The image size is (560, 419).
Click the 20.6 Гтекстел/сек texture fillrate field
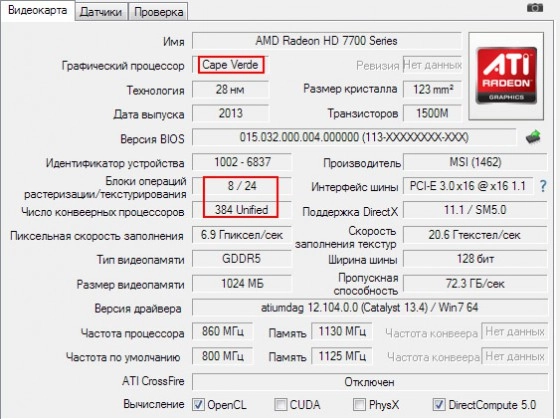(475, 235)
